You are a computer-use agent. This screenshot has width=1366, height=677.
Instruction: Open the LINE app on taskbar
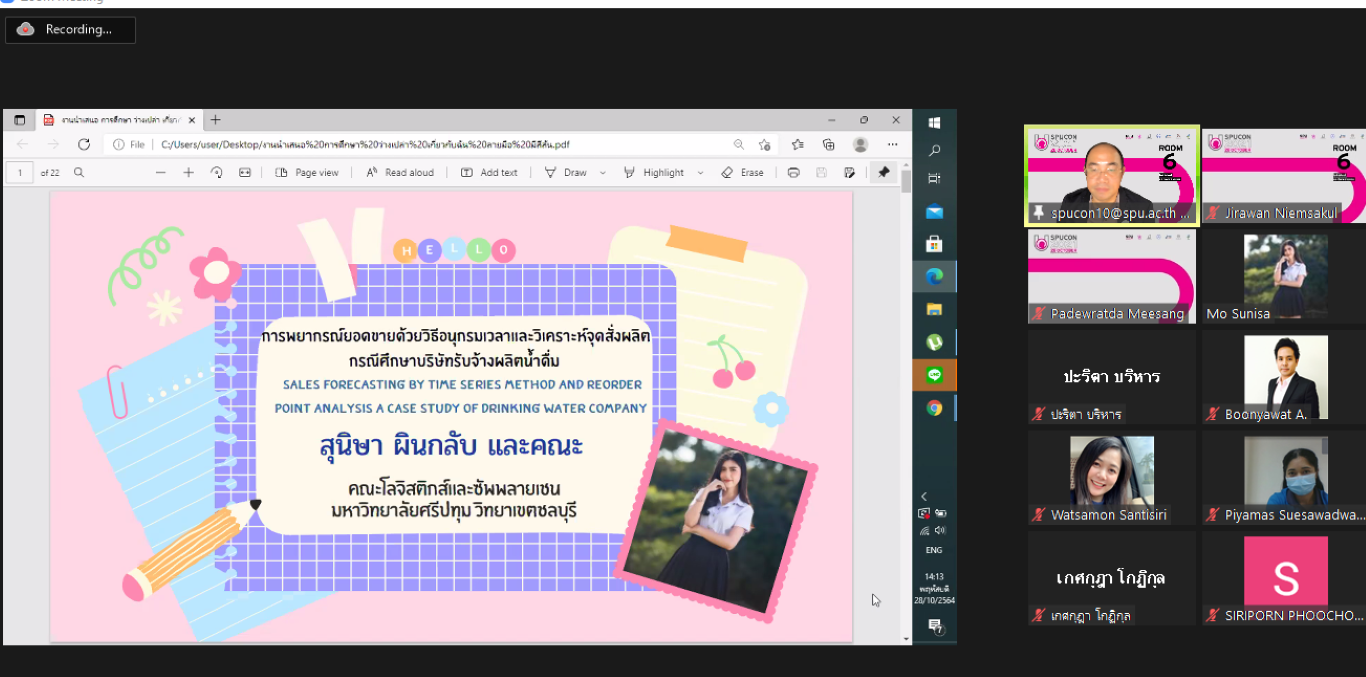934,375
